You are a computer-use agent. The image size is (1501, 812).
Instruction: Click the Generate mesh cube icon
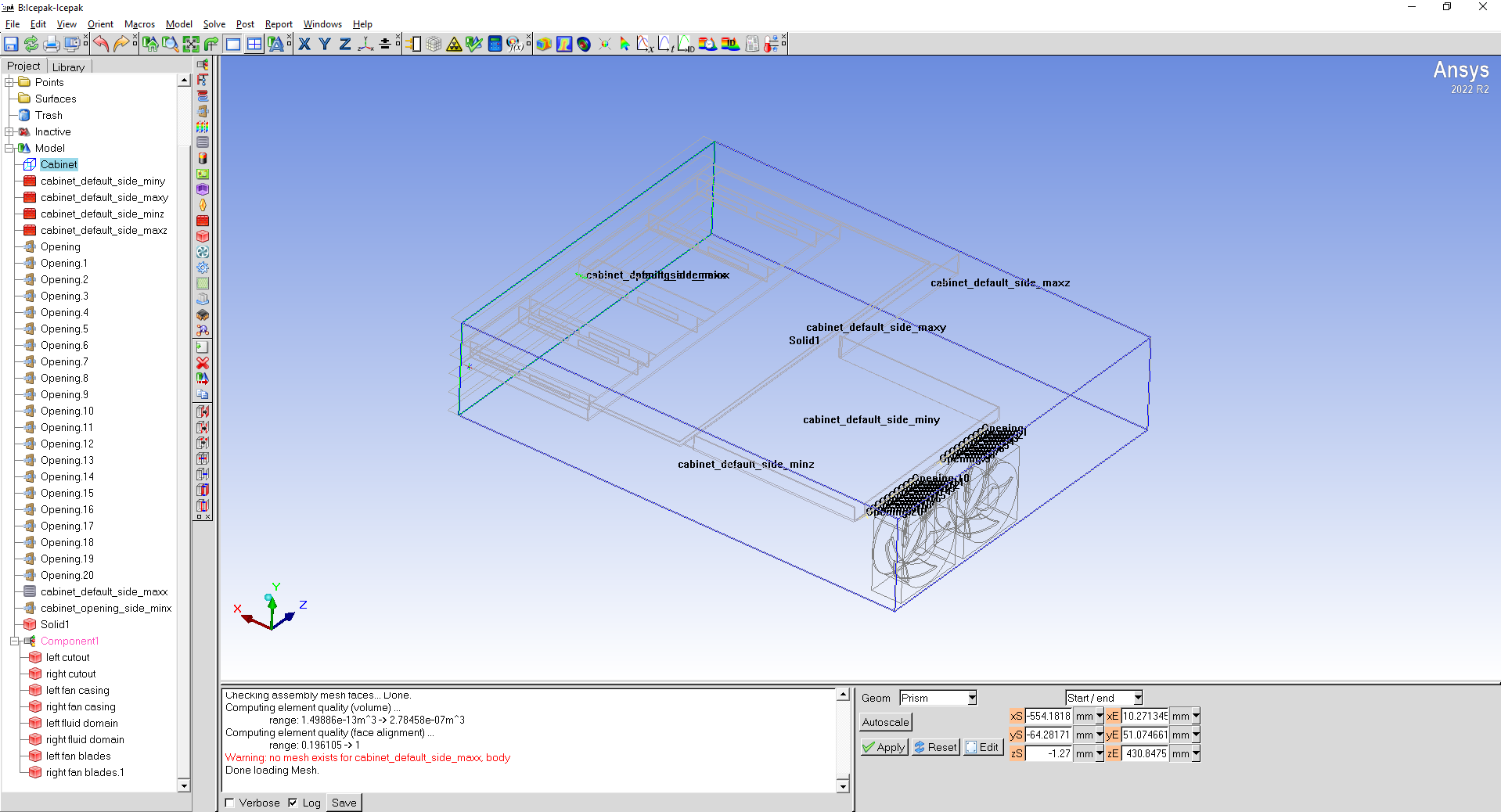[434, 45]
